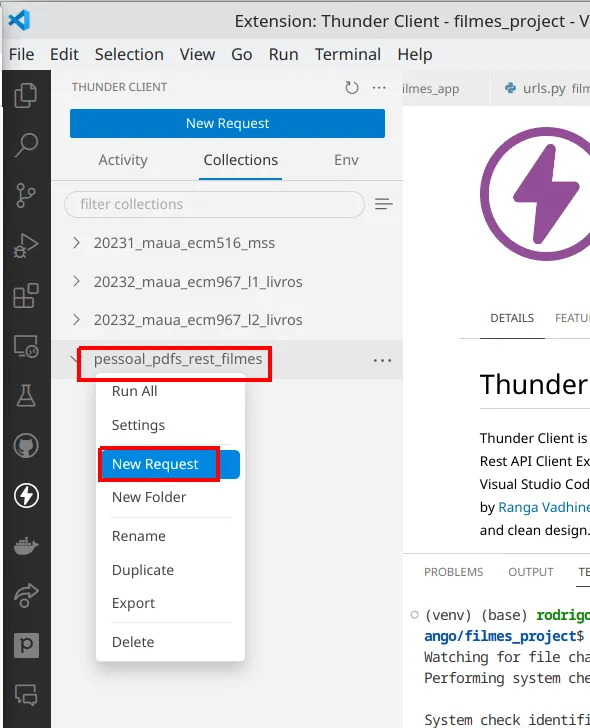The image size is (590, 728).
Task: Refresh the Thunder Client panel
Action: [x=351, y=87]
